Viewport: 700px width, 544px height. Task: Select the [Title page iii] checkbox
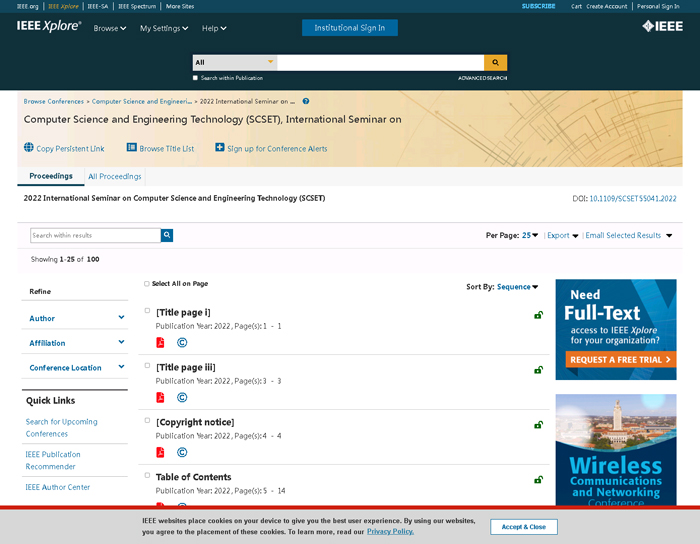click(147, 365)
